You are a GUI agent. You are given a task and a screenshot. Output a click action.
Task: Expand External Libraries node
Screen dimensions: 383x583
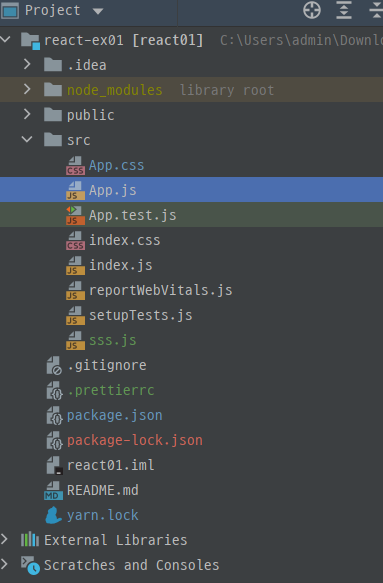pyautogui.click(x=4, y=539)
